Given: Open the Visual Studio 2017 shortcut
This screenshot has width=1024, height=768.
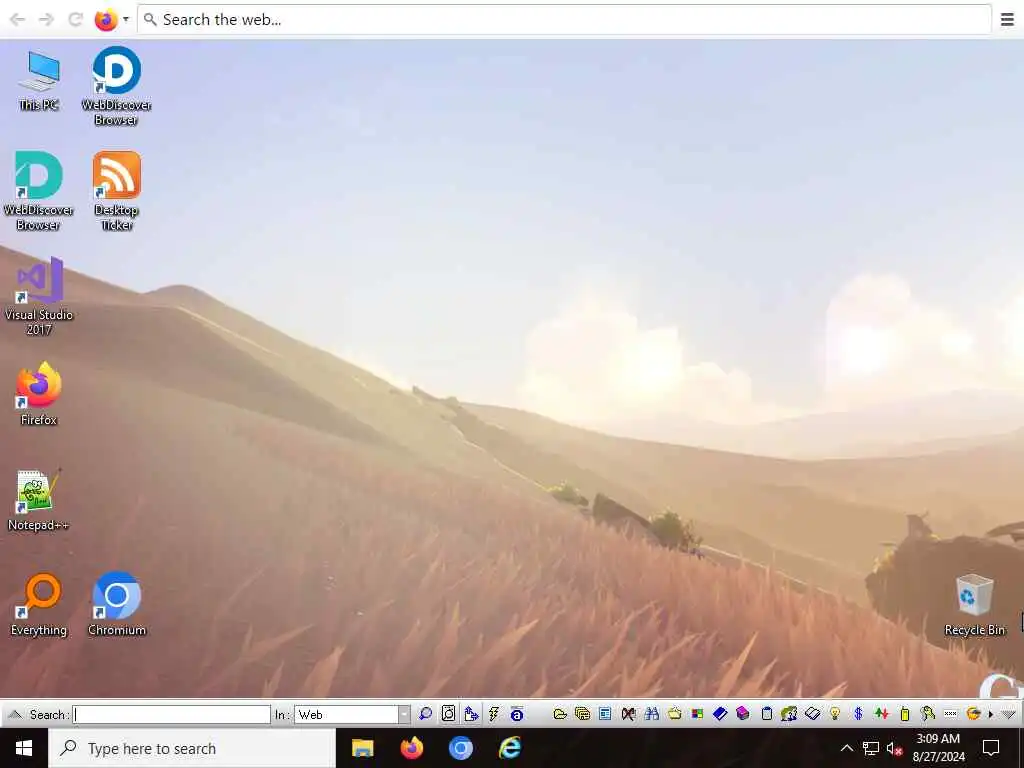Looking at the screenshot, I should (x=39, y=296).
